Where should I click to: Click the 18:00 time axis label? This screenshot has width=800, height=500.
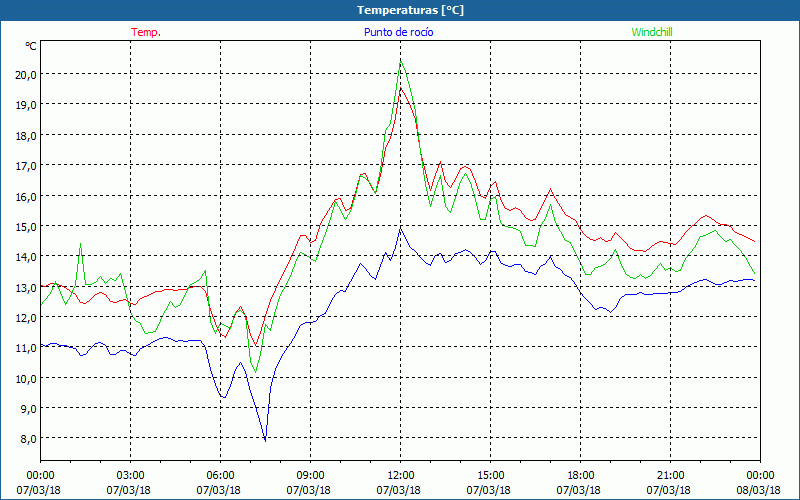[x=580, y=475]
